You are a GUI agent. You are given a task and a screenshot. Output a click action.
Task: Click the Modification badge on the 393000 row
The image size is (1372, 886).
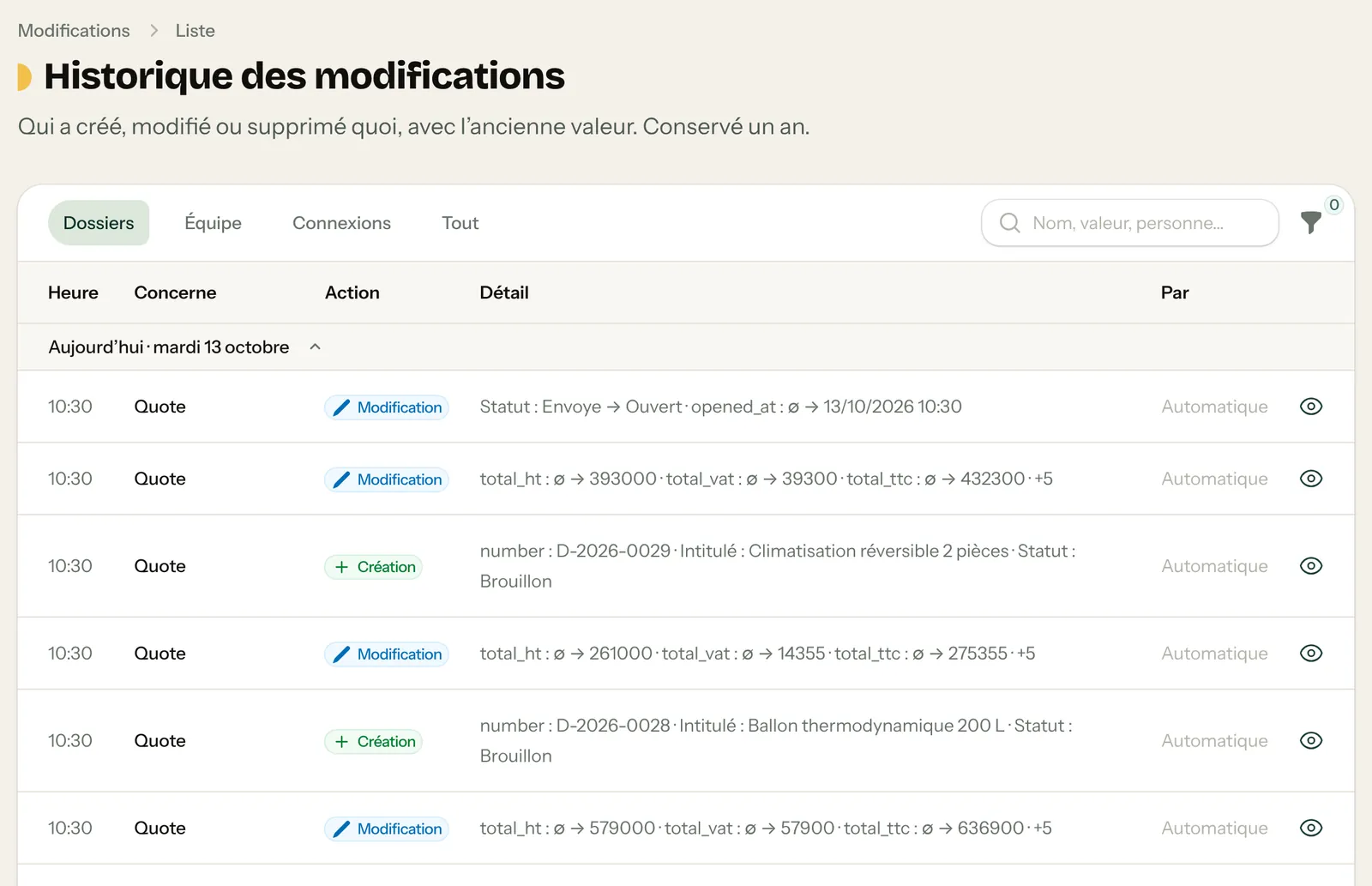pos(387,479)
